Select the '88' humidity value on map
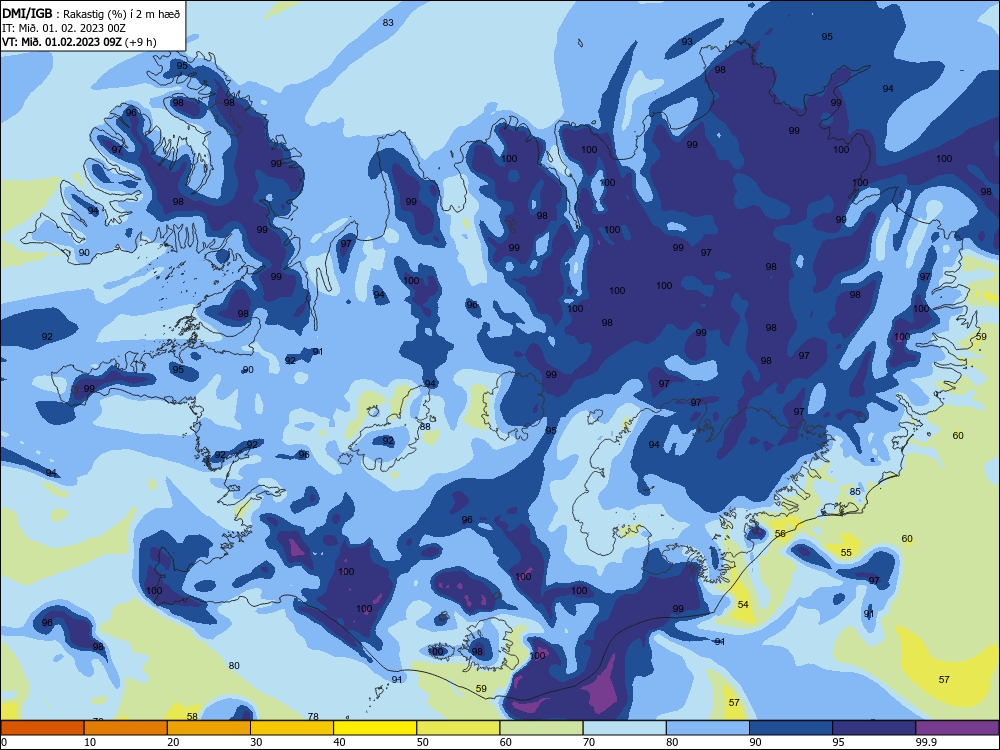This screenshot has width=1000, height=750. point(425,427)
